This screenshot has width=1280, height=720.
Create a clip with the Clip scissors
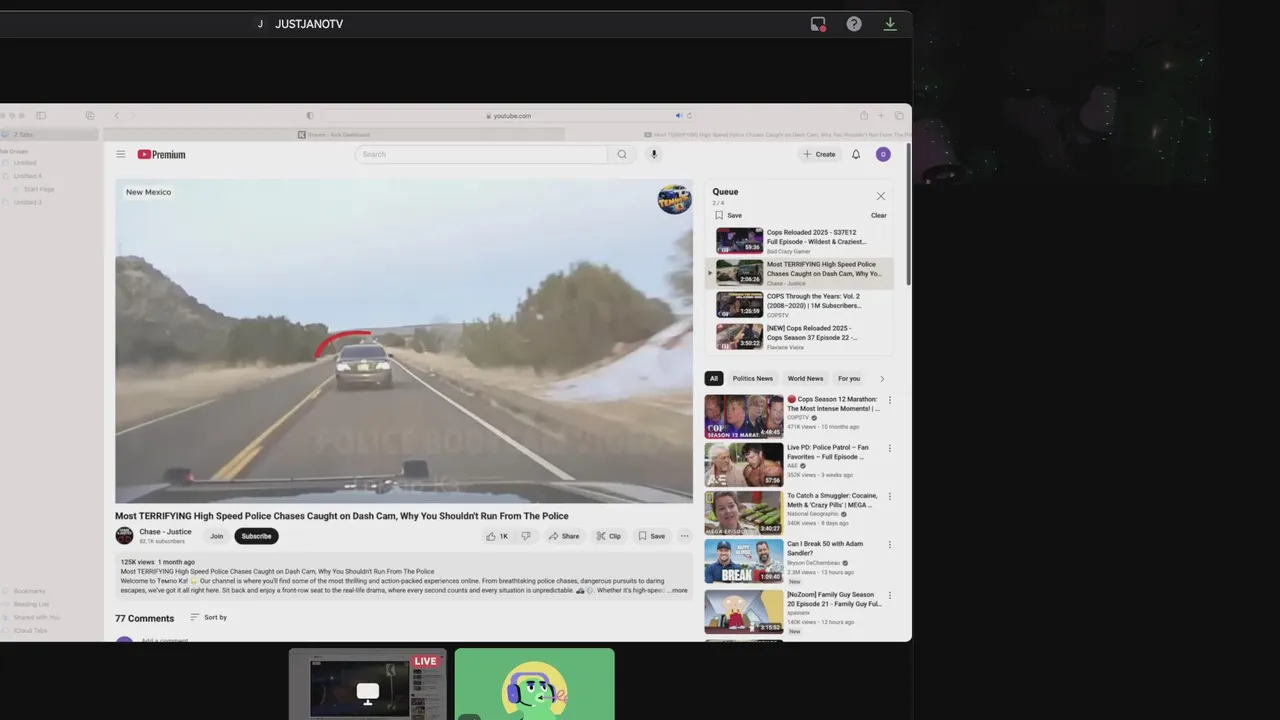(609, 536)
